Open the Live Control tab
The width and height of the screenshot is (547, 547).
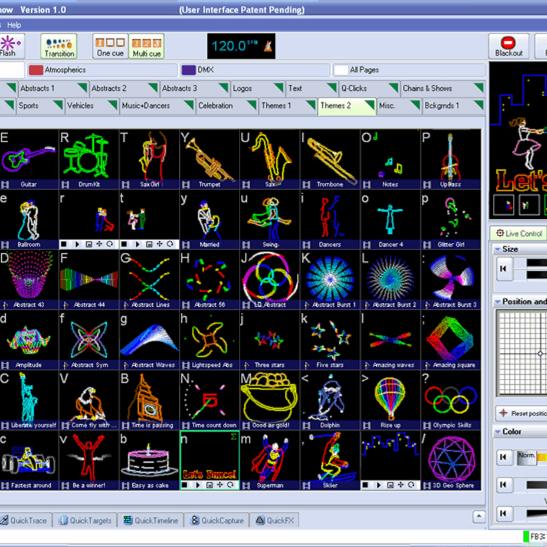519,233
